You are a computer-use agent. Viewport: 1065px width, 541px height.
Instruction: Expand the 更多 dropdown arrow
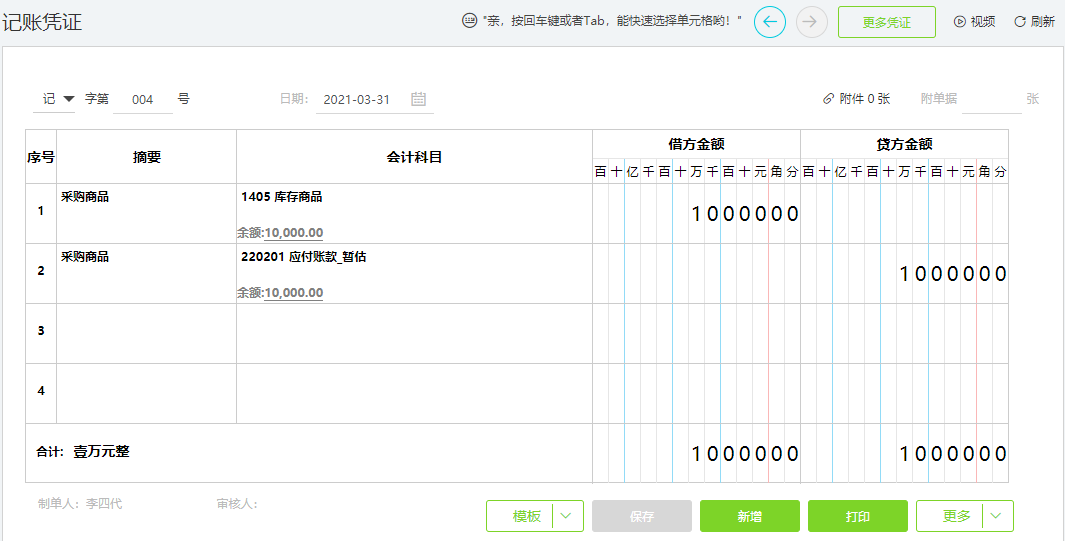coord(998,516)
